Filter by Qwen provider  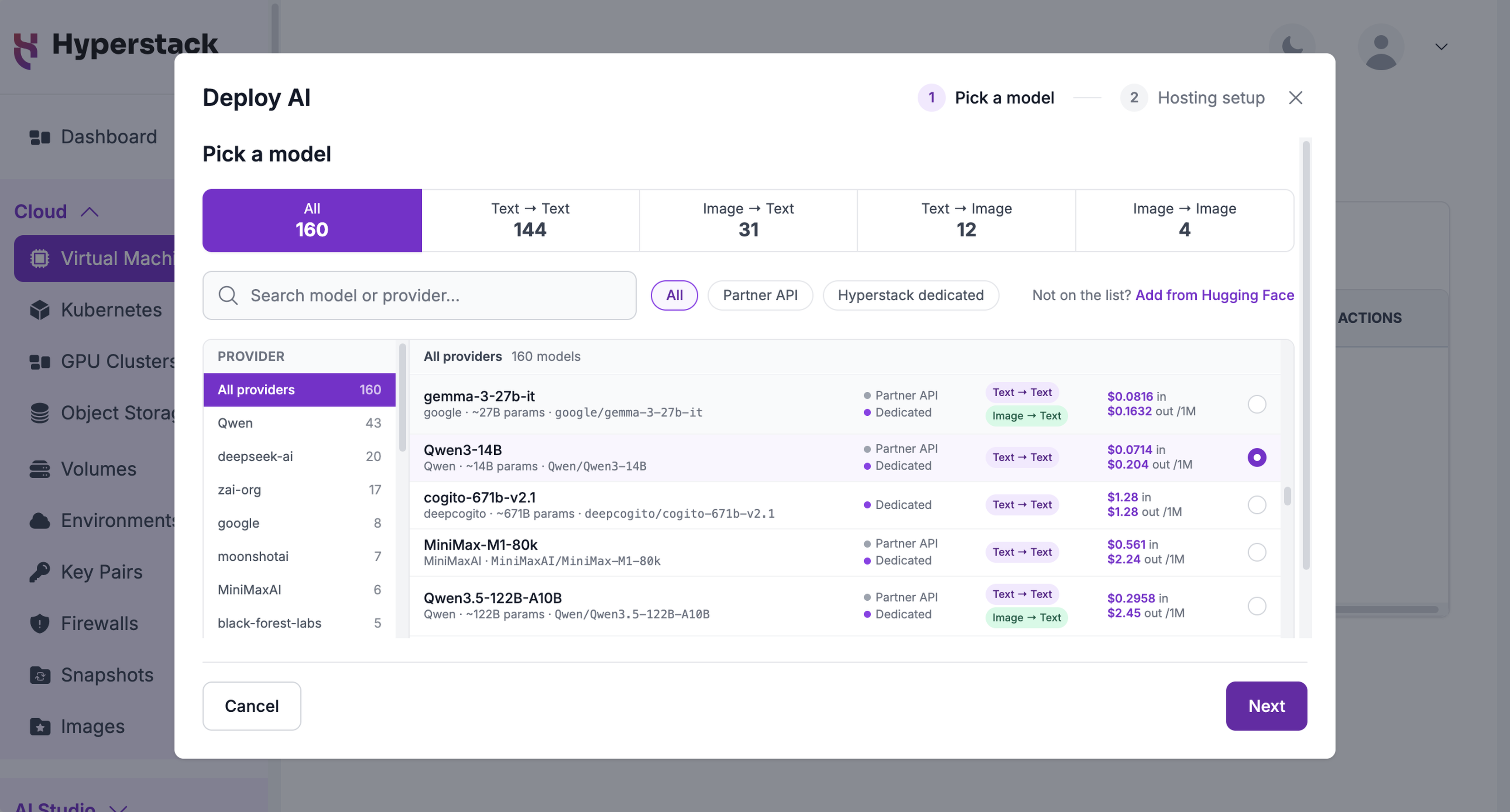pos(300,423)
